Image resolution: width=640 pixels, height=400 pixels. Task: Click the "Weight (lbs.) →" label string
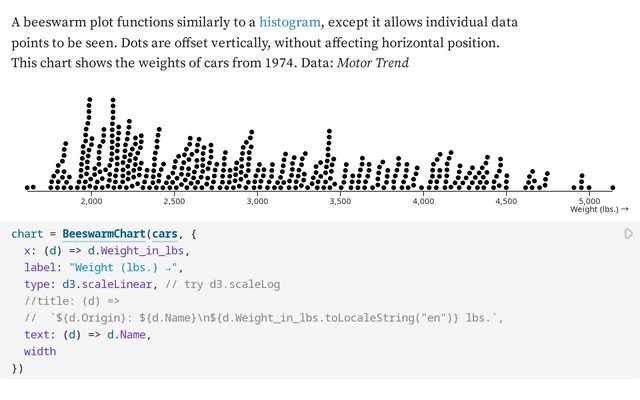point(124,268)
